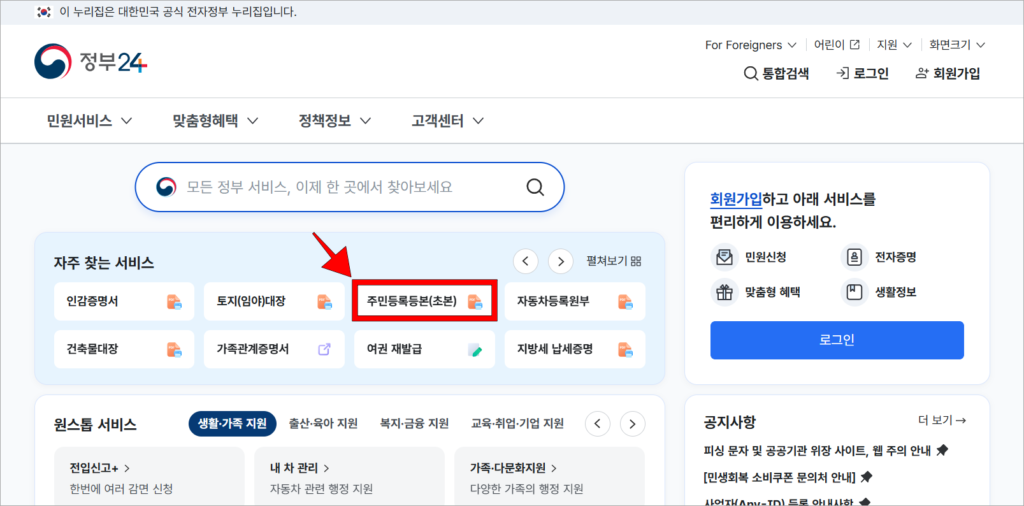Select the 생활·가족 지원 tab

[x=232, y=423]
